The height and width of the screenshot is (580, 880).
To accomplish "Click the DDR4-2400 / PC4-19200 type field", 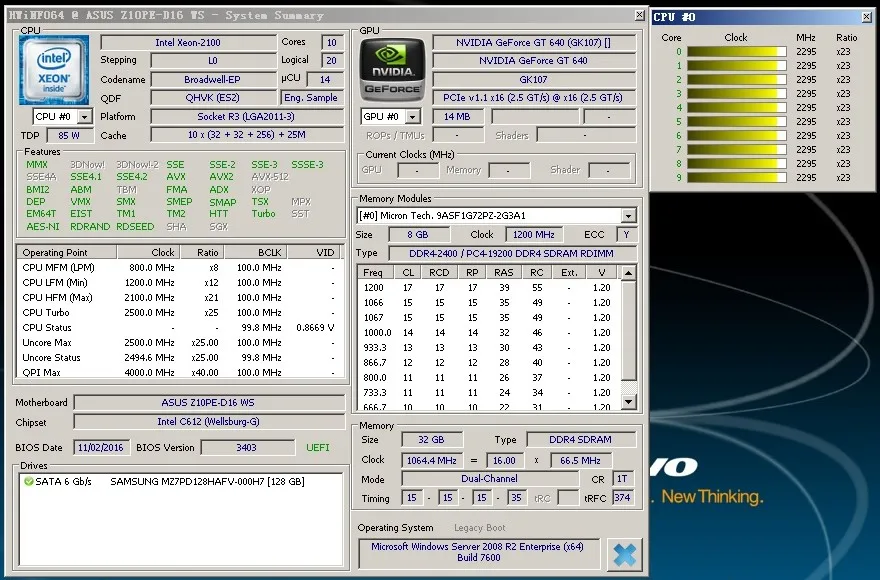I will coord(511,253).
